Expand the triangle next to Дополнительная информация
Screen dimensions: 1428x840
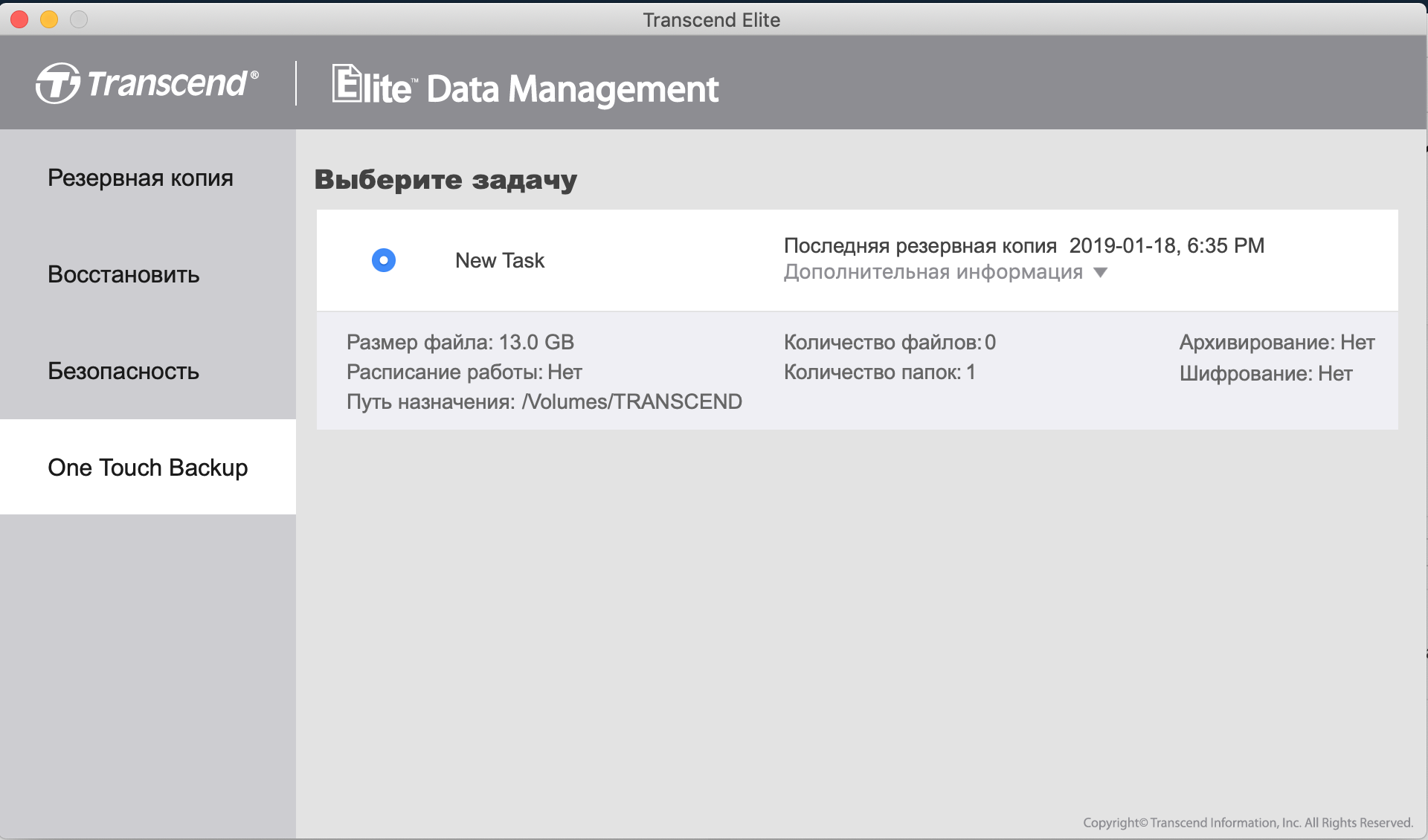pyautogui.click(x=1101, y=273)
